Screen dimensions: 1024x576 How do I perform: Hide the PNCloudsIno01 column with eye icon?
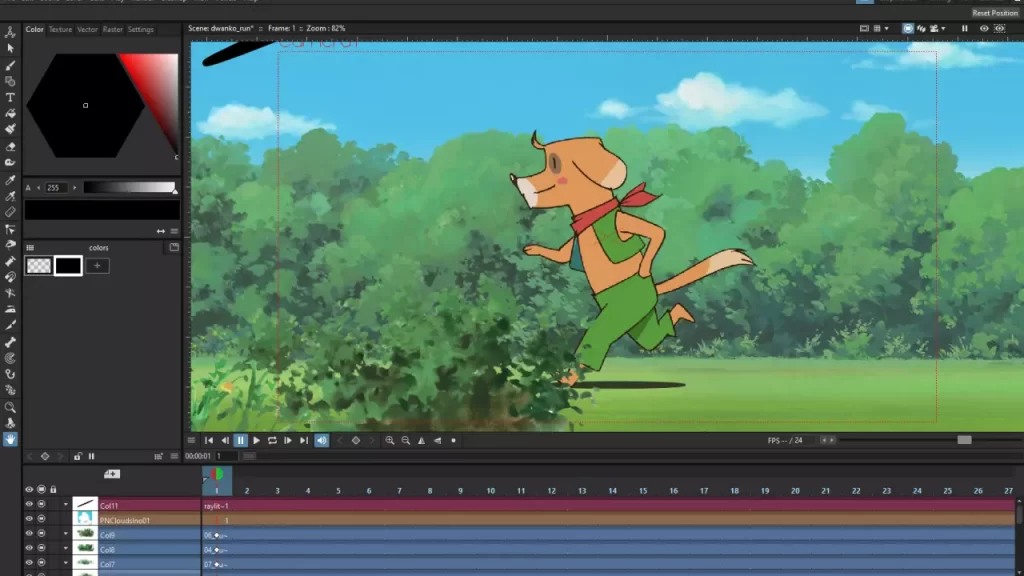29,519
